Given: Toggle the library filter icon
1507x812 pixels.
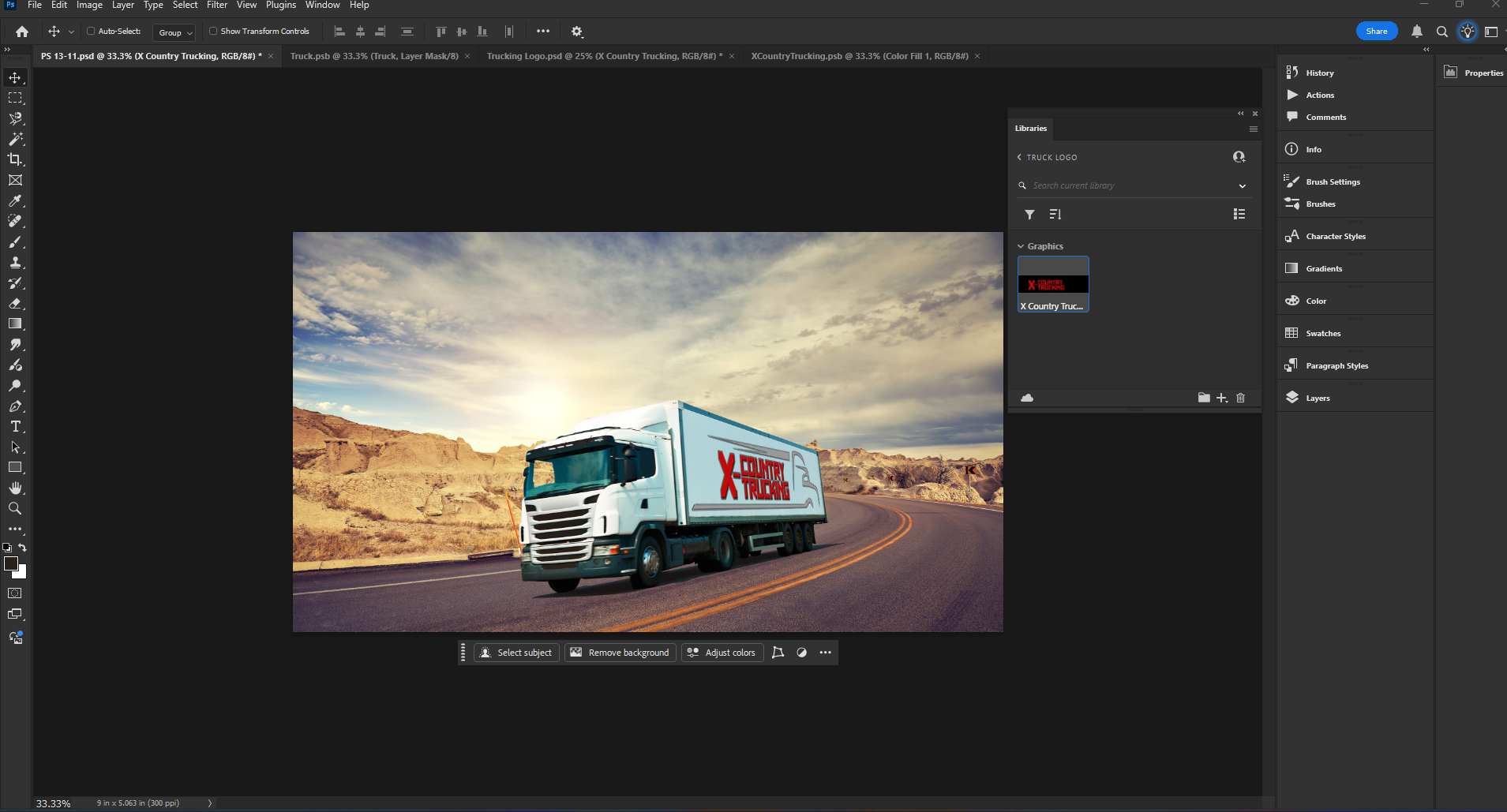Looking at the screenshot, I should tap(1029, 214).
